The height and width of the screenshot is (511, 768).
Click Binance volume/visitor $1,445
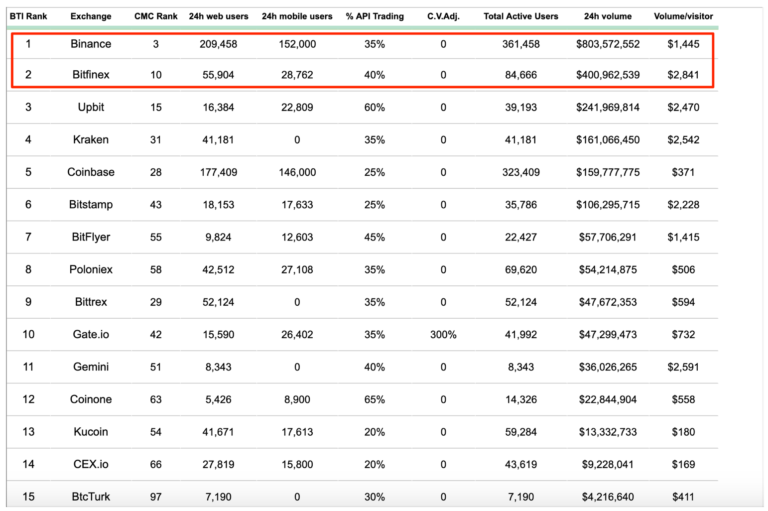tap(683, 44)
